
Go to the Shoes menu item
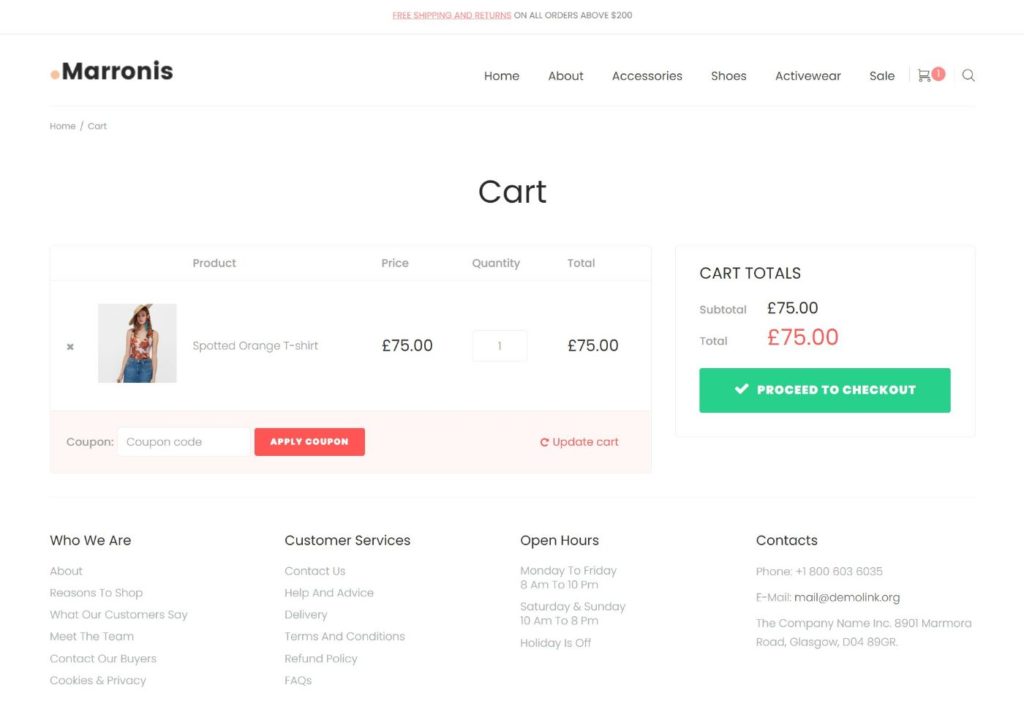click(x=728, y=76)
